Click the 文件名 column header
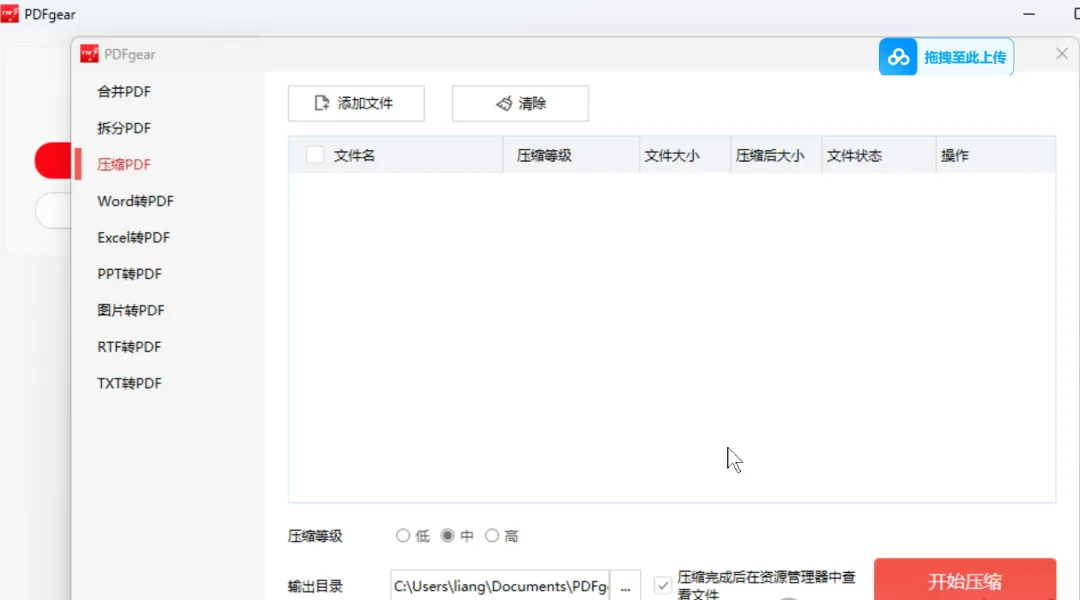1080x600 pixels. tap(355, 156)
